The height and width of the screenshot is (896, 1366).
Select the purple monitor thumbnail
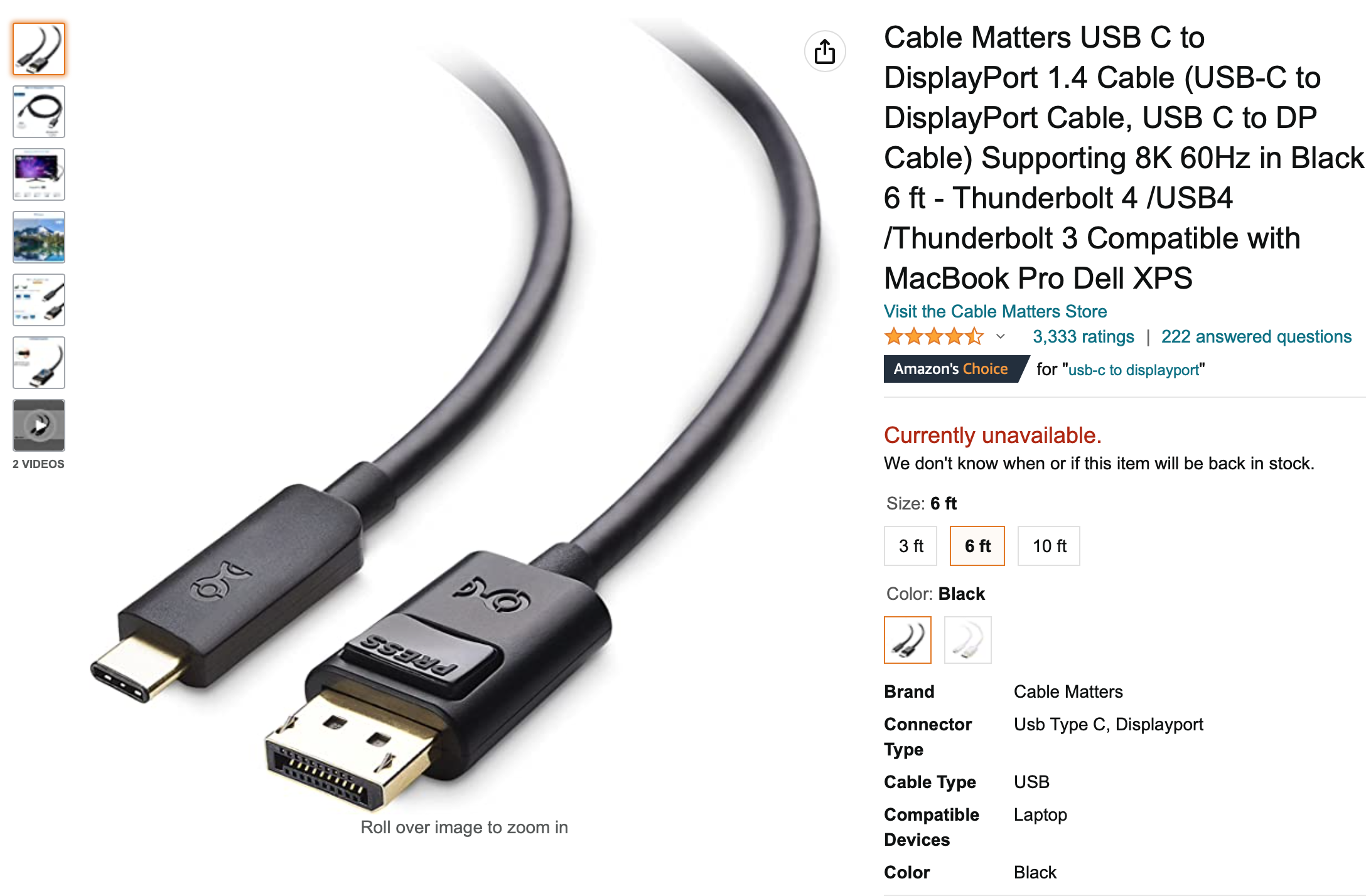click(39, 174)
